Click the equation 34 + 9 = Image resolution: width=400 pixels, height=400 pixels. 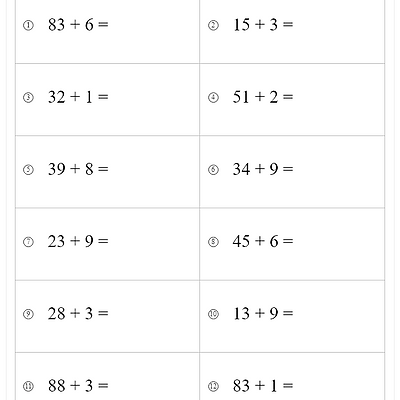point(263,169)
